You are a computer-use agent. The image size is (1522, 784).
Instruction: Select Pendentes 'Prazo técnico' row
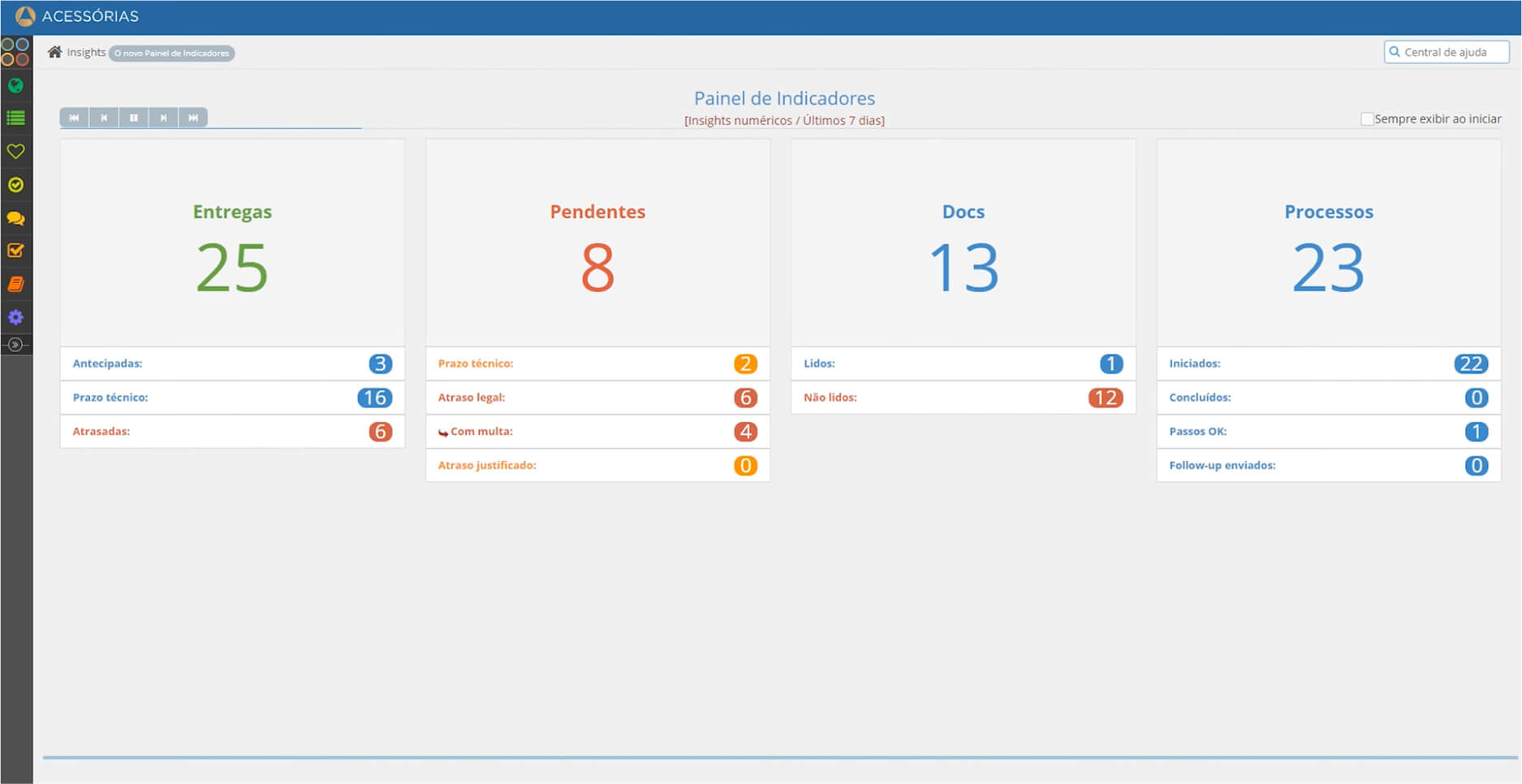pyautogui.click(x=598, y=364)
